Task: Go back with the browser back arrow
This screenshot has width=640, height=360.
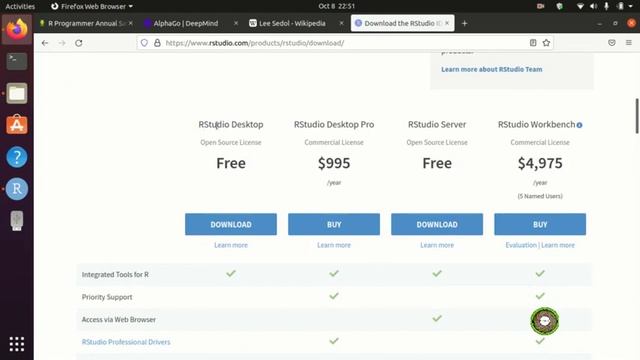Action: coord(45,43)
